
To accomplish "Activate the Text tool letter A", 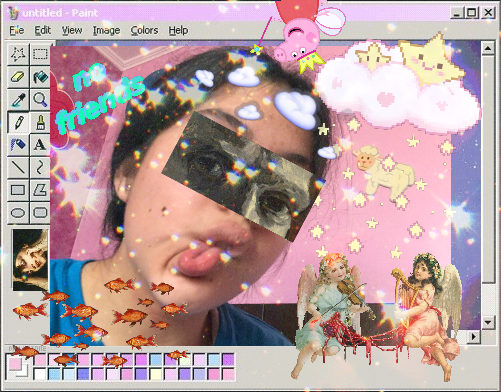I will (40, 145).
